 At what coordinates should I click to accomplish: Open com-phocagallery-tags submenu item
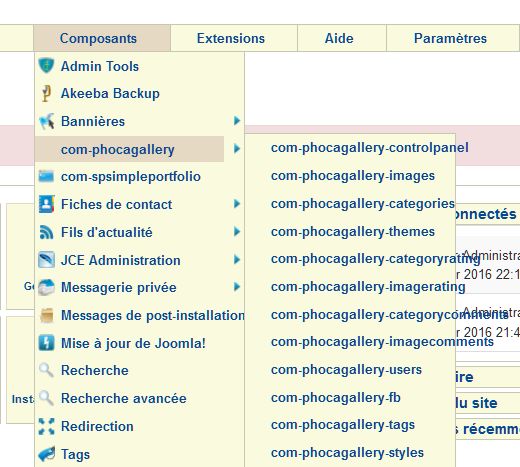click(343, 425)
